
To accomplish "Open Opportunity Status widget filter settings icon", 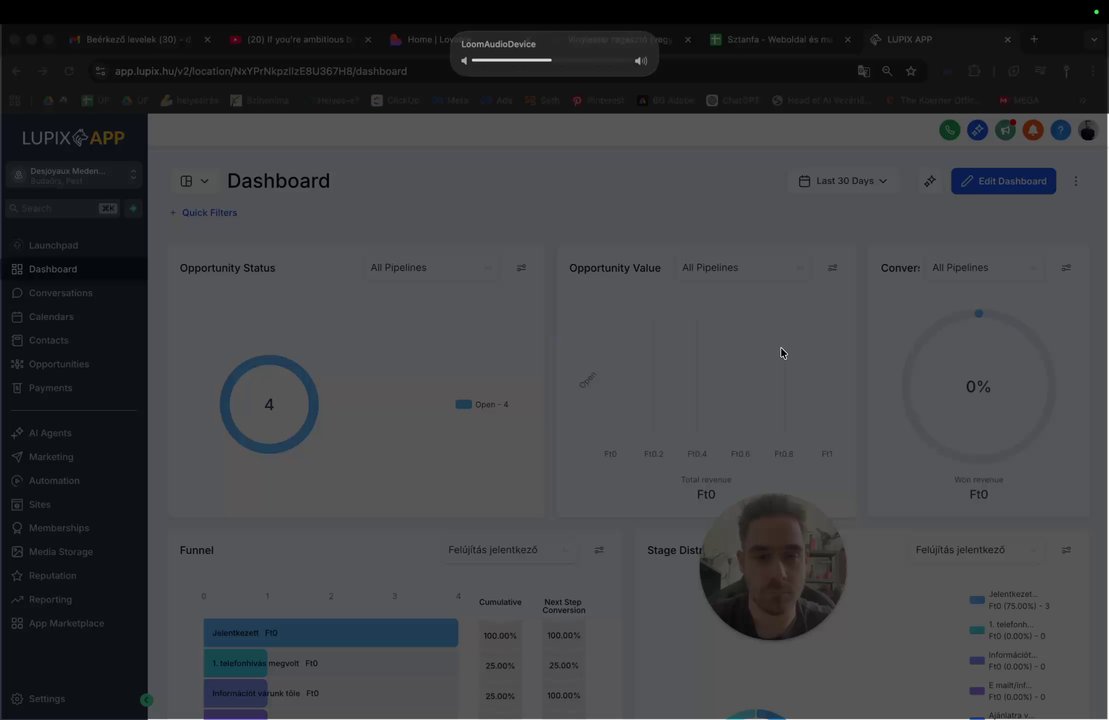I will tap(521, 268).
